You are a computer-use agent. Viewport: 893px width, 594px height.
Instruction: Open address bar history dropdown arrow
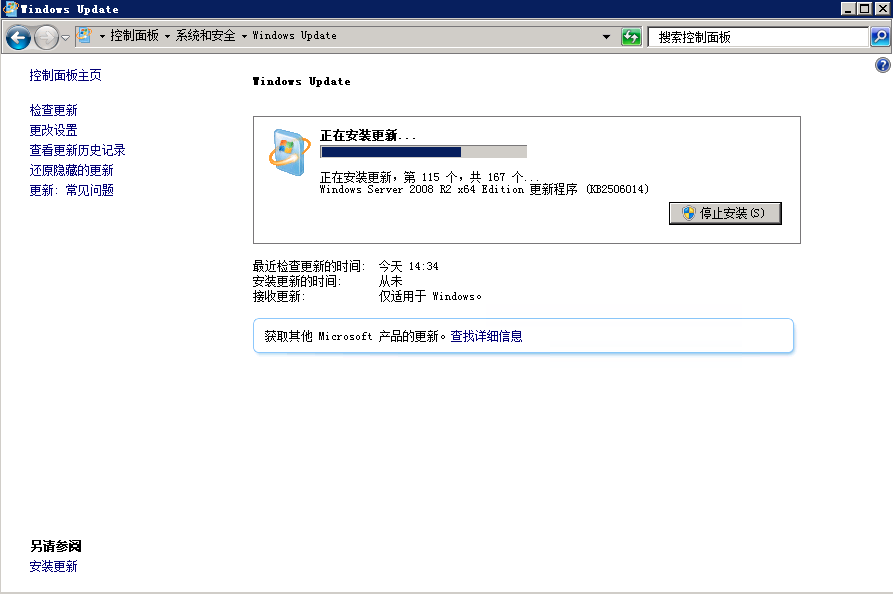coord(607,37)
